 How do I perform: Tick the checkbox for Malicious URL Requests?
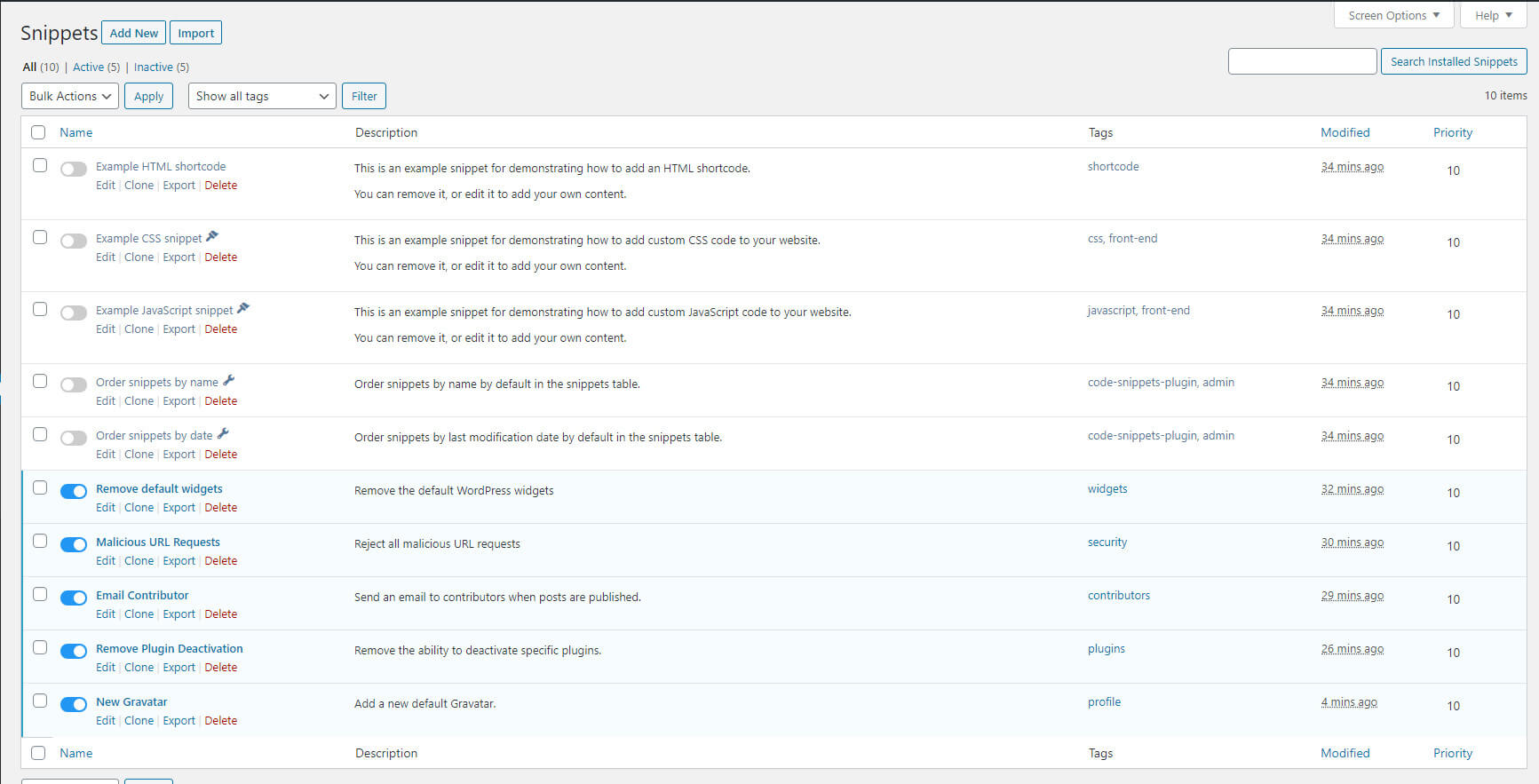click(40, 541)
